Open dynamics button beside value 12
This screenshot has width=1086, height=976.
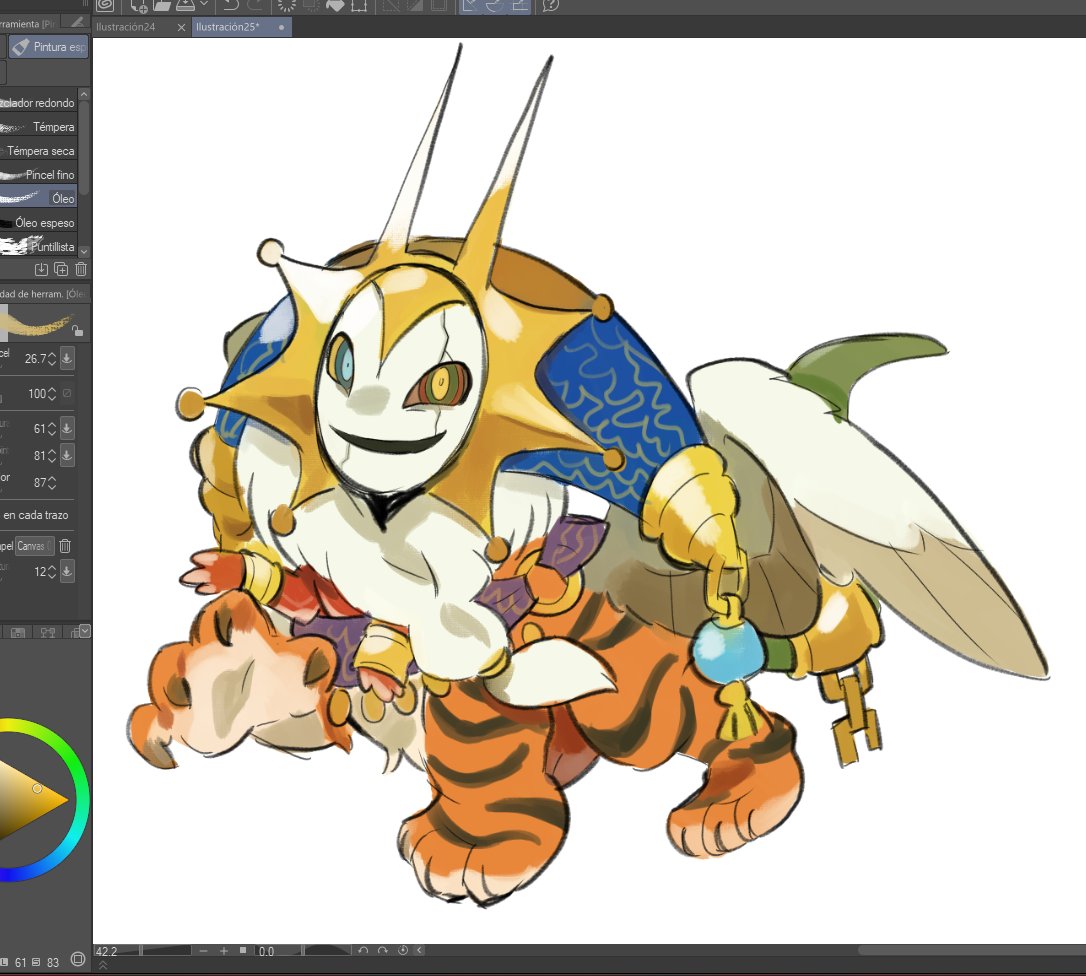[x=66, y=571]
